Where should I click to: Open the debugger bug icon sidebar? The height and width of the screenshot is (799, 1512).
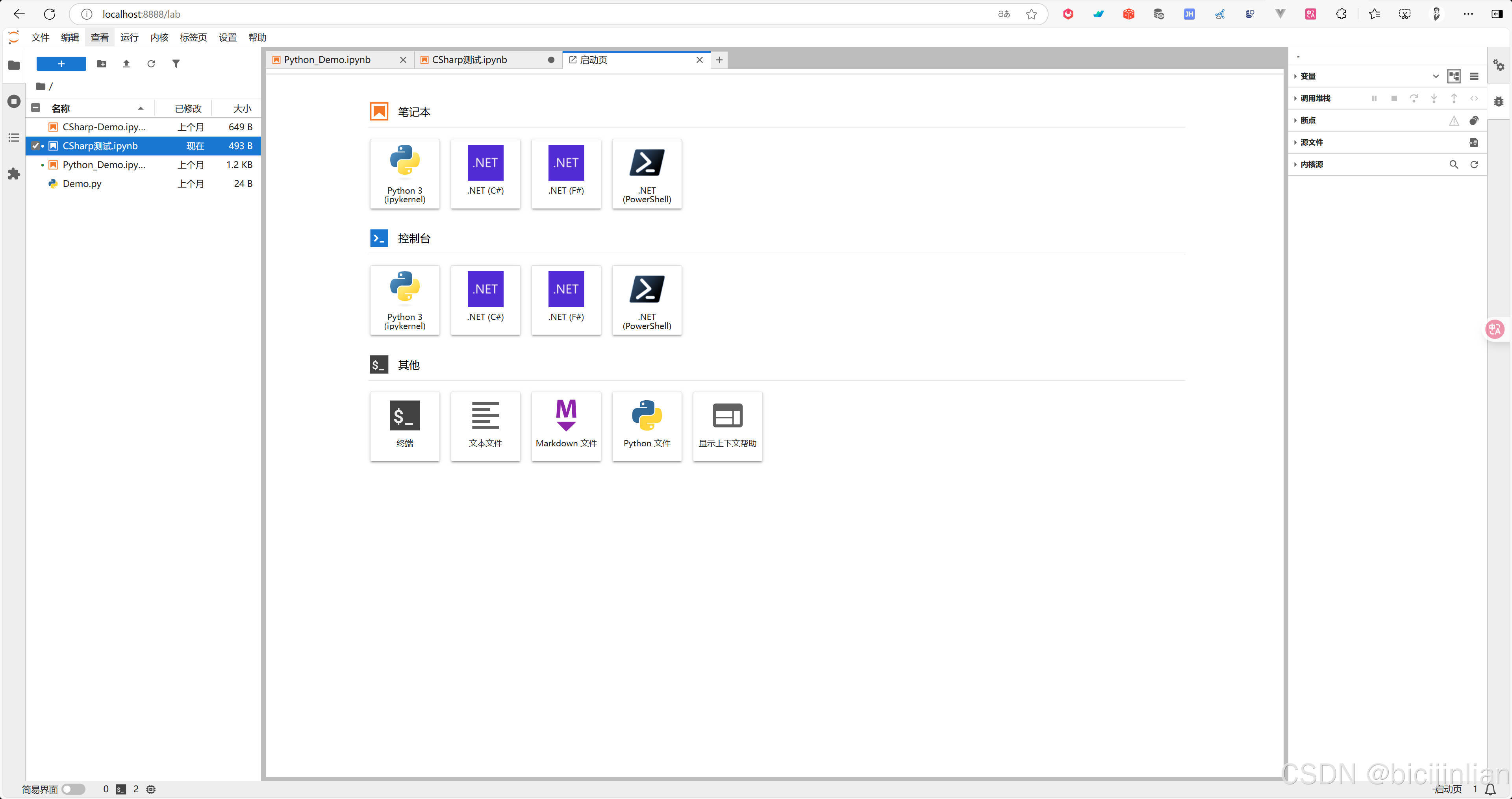(1499, 101)
